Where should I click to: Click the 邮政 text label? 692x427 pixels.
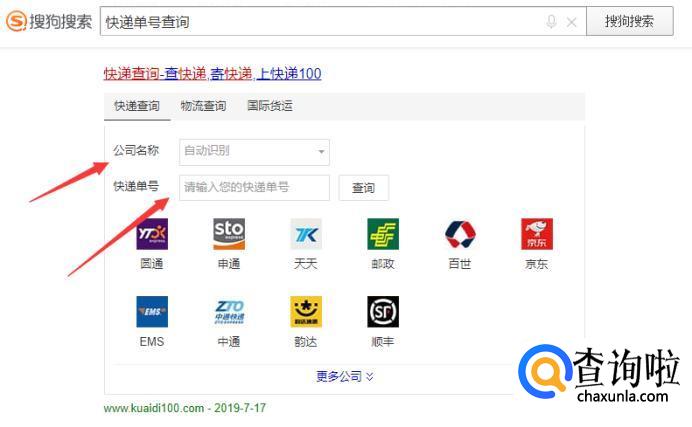point(383,264)
